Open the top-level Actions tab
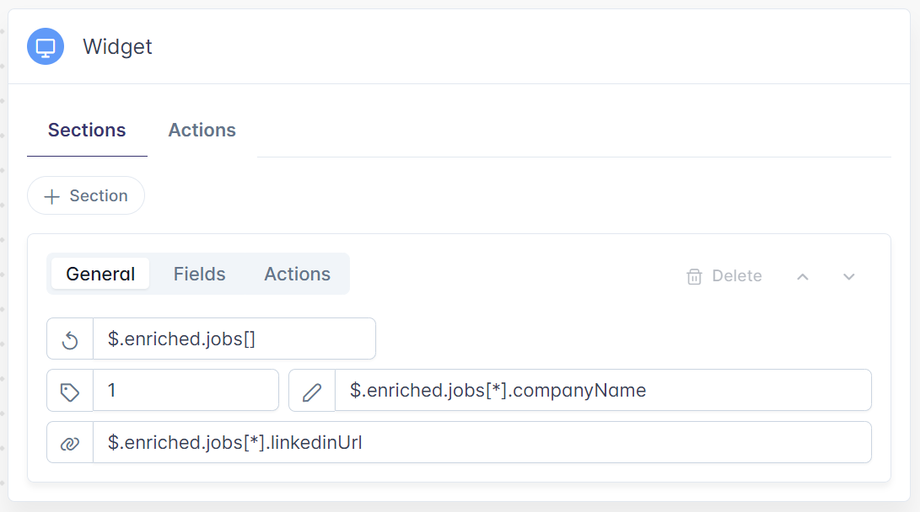The width and height of the screenshot is (920, 512). click(x=202, y=131)
